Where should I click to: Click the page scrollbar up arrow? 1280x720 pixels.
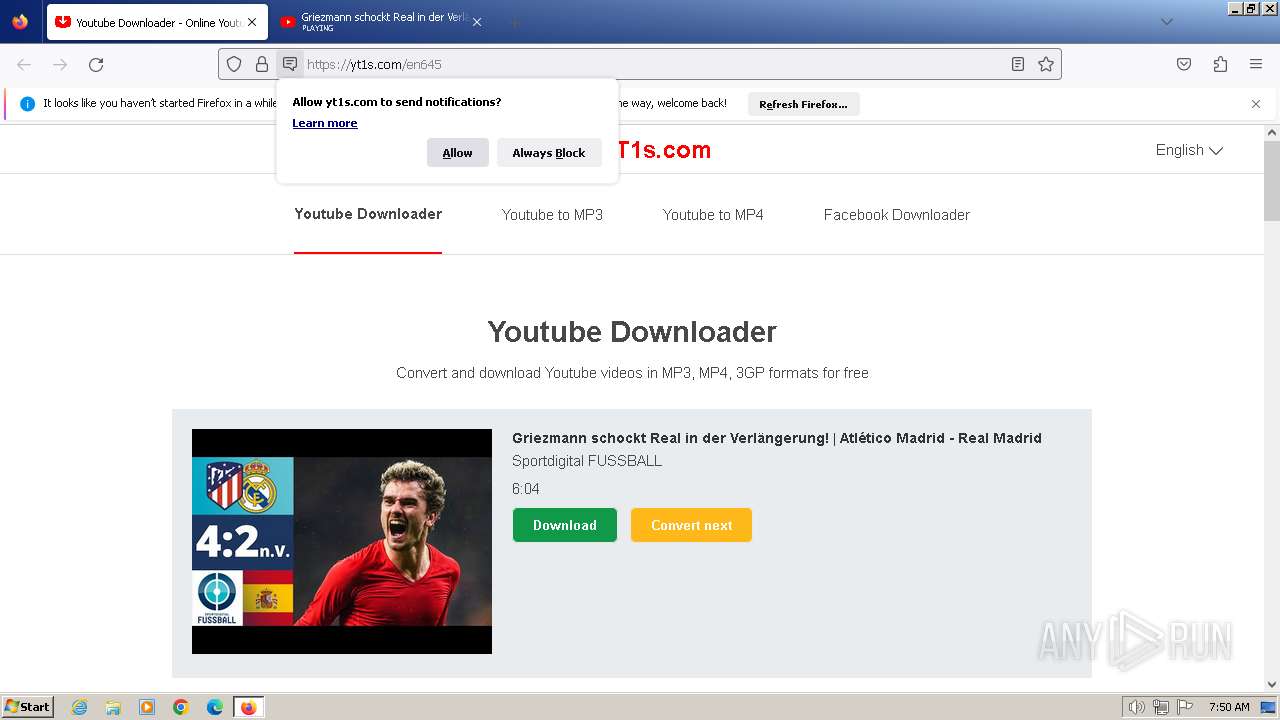pyautogui.click(x=1272, y=133)
